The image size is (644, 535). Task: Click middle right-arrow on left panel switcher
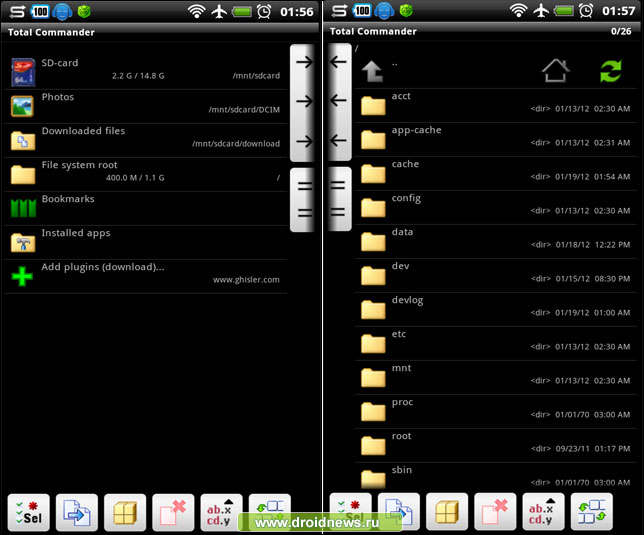click(x=304, y=101)
